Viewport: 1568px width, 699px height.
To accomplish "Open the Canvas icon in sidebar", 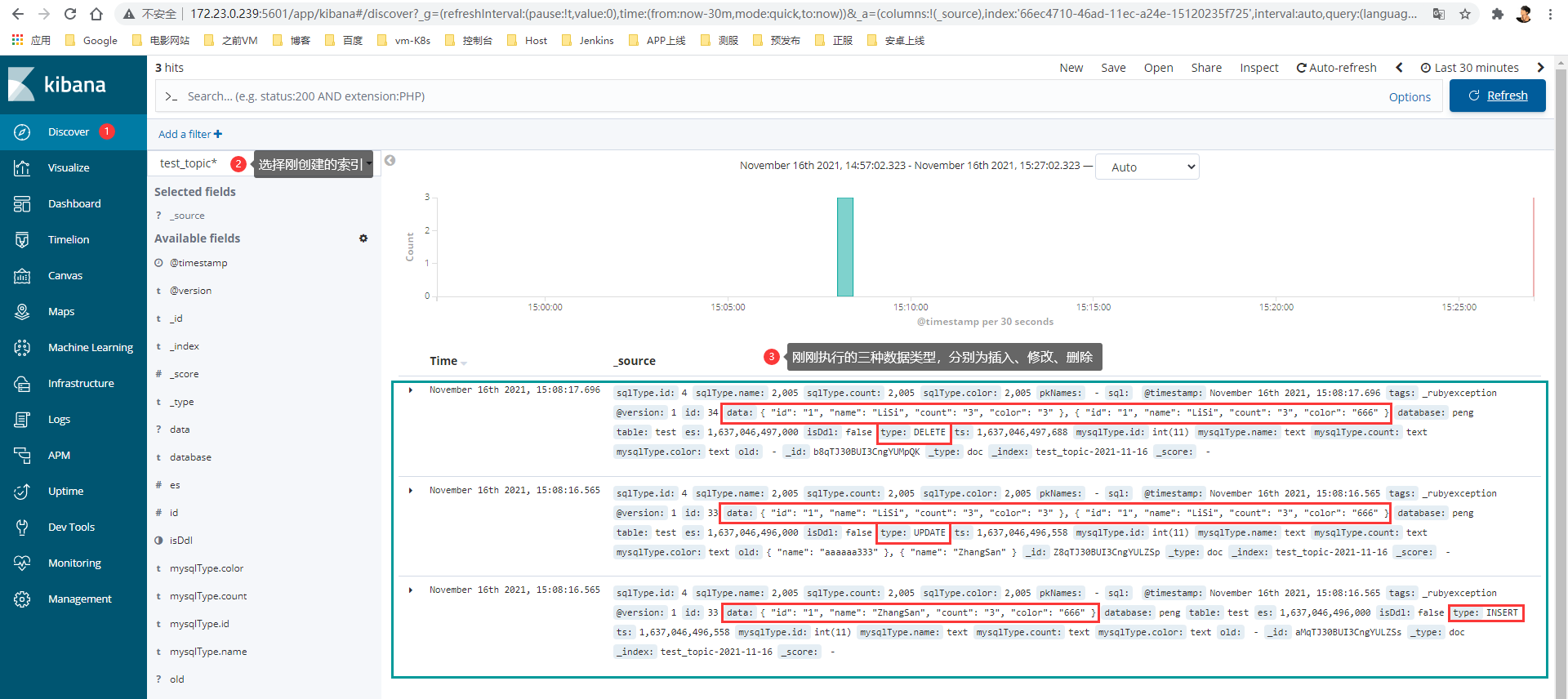I will coord(22,276).
